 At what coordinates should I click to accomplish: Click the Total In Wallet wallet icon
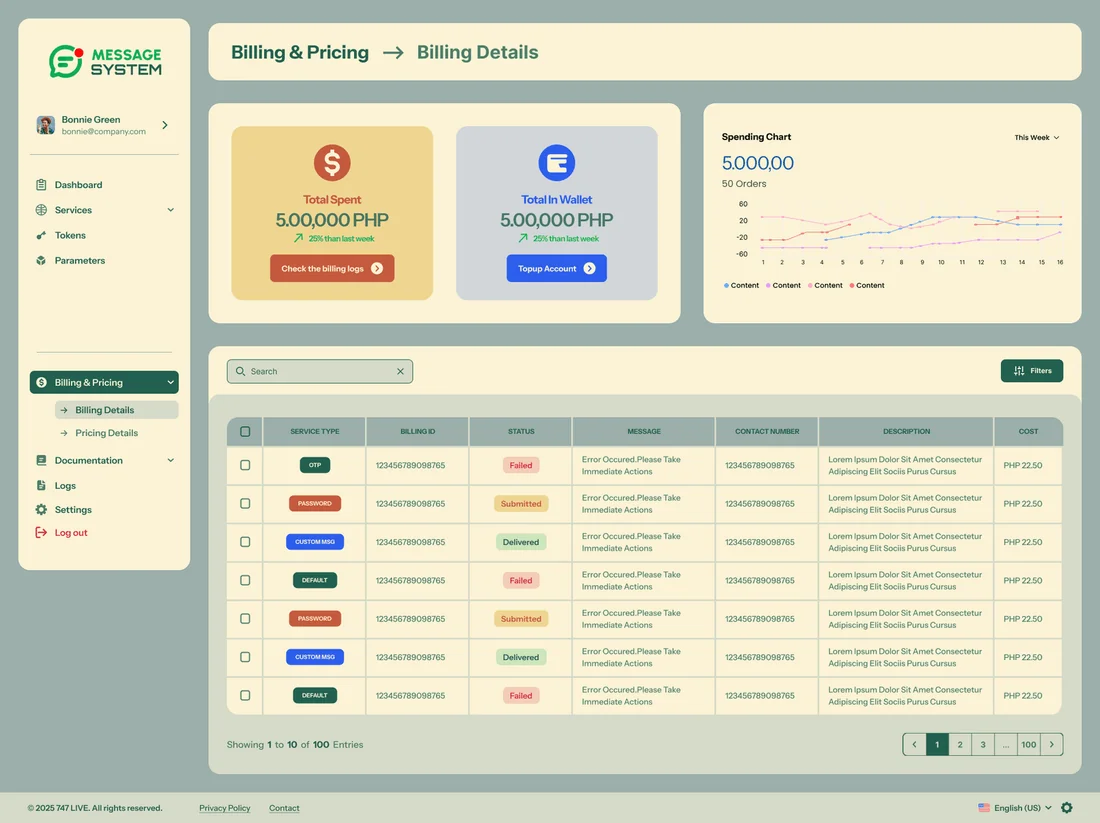coord(556,163)
